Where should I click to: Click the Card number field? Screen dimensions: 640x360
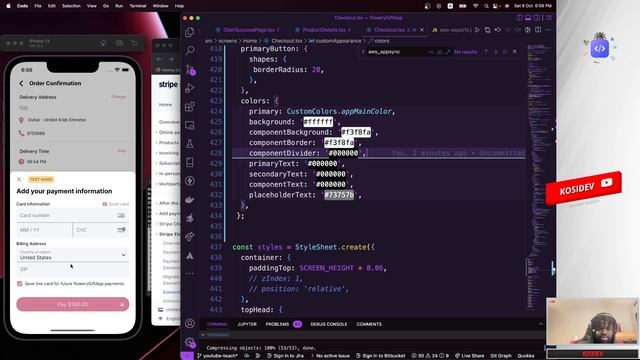pyautogui.click(x=73, y=215)
